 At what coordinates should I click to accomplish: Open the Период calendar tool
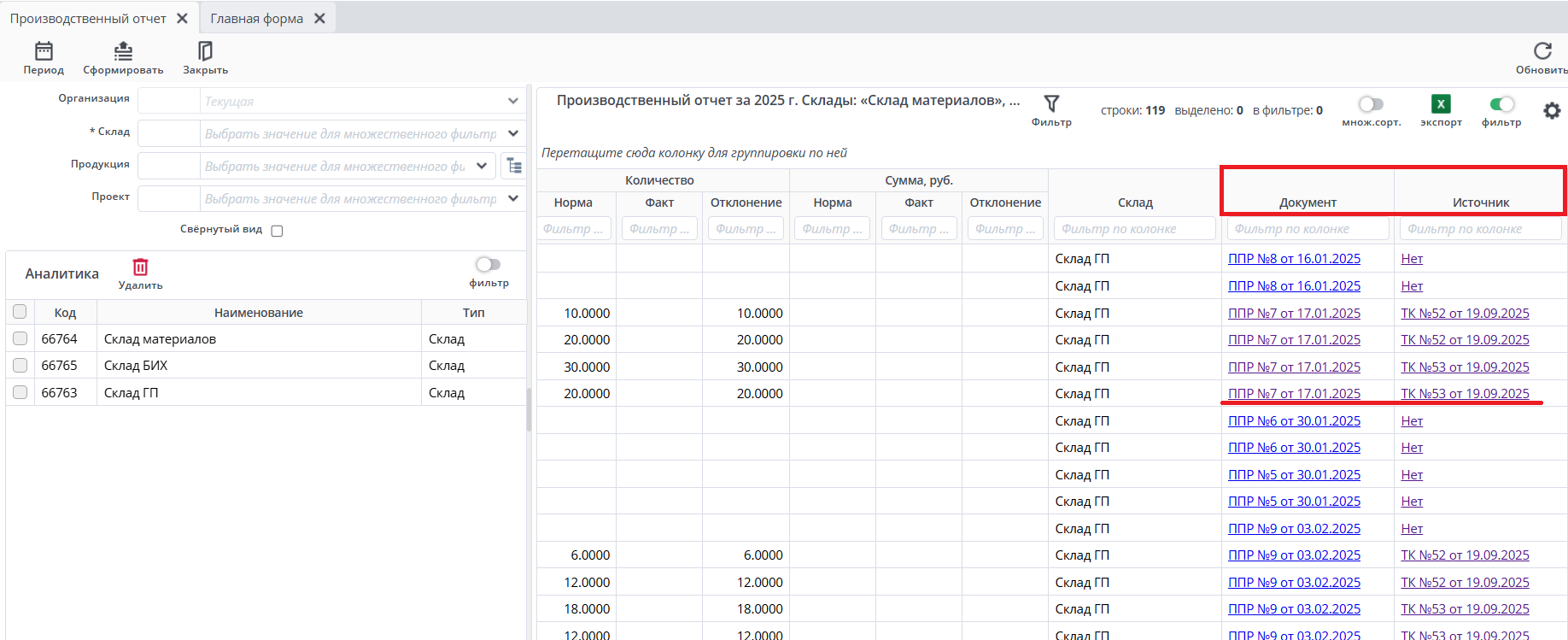tap(44, 52)
